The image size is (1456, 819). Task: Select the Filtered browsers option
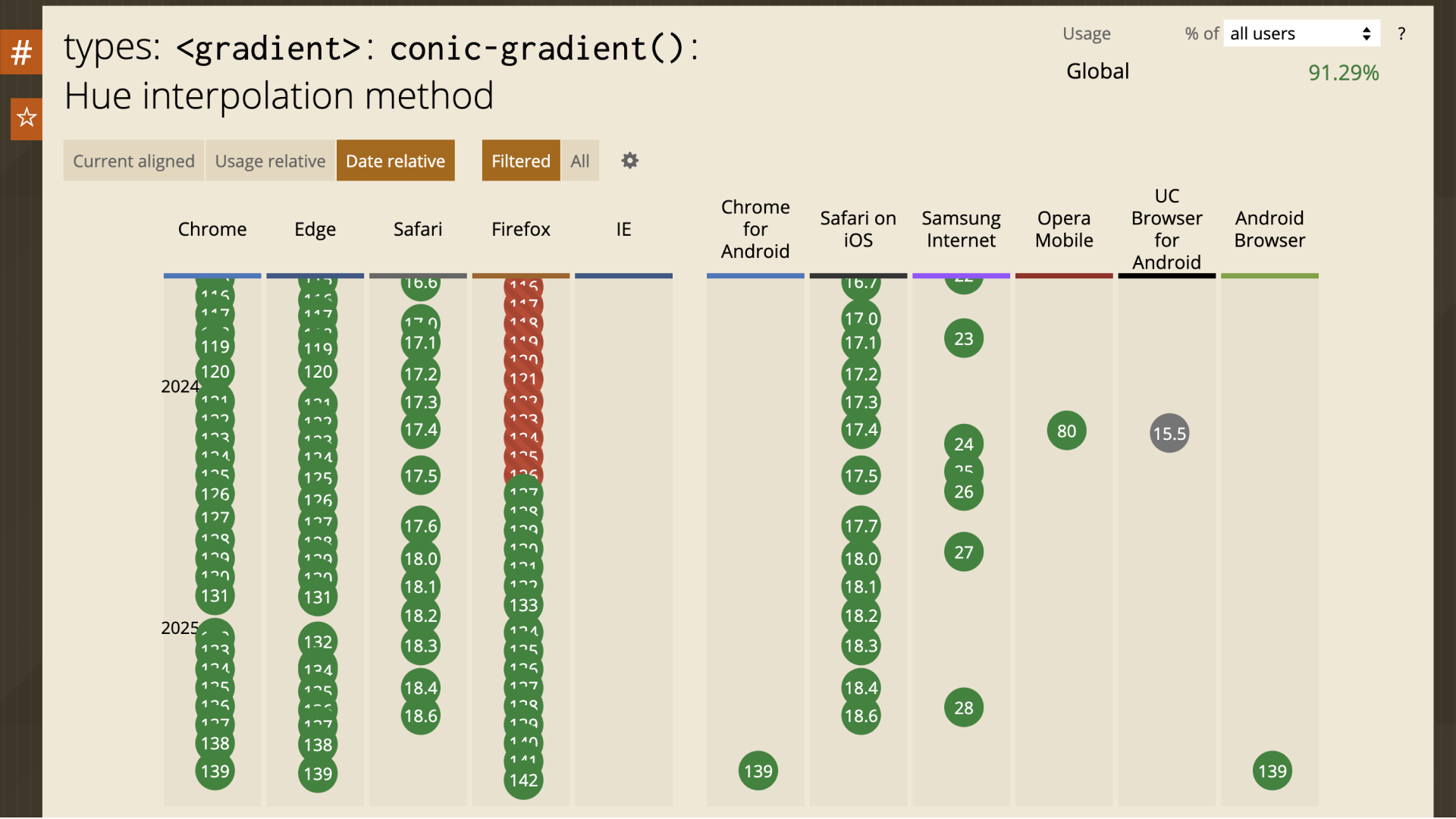pos(521,161)
